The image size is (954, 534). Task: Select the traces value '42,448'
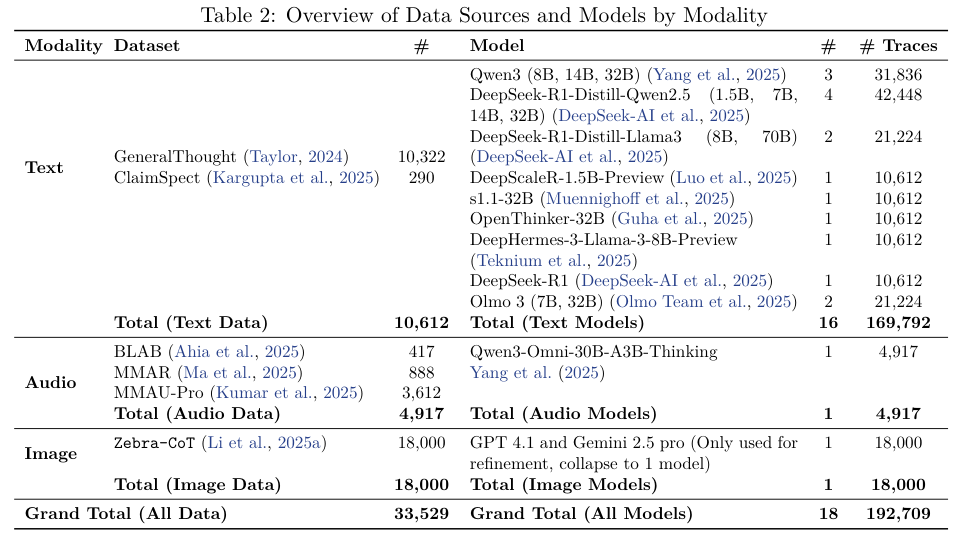[x=899, y=95]
